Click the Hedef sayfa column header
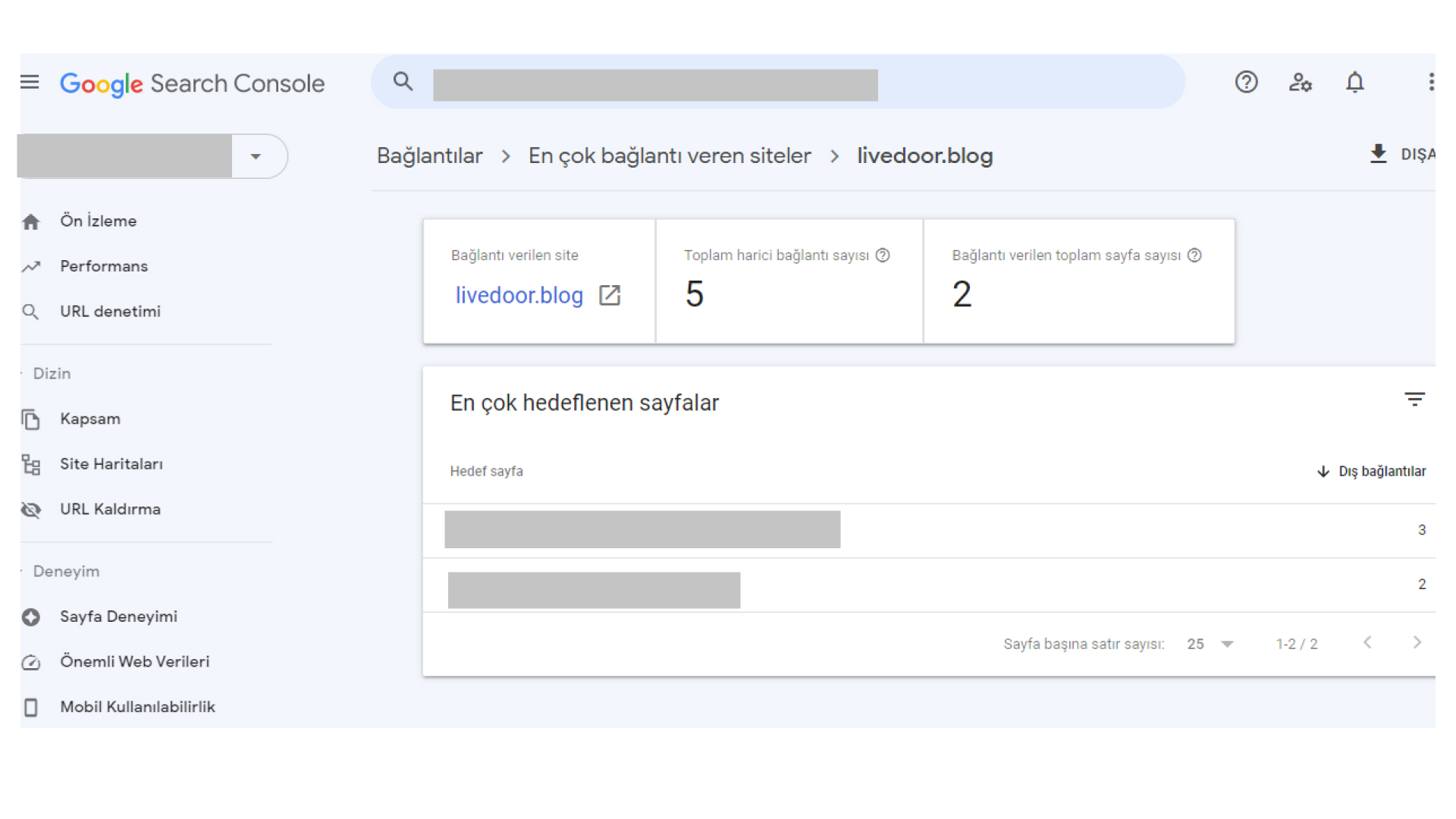 486,472
